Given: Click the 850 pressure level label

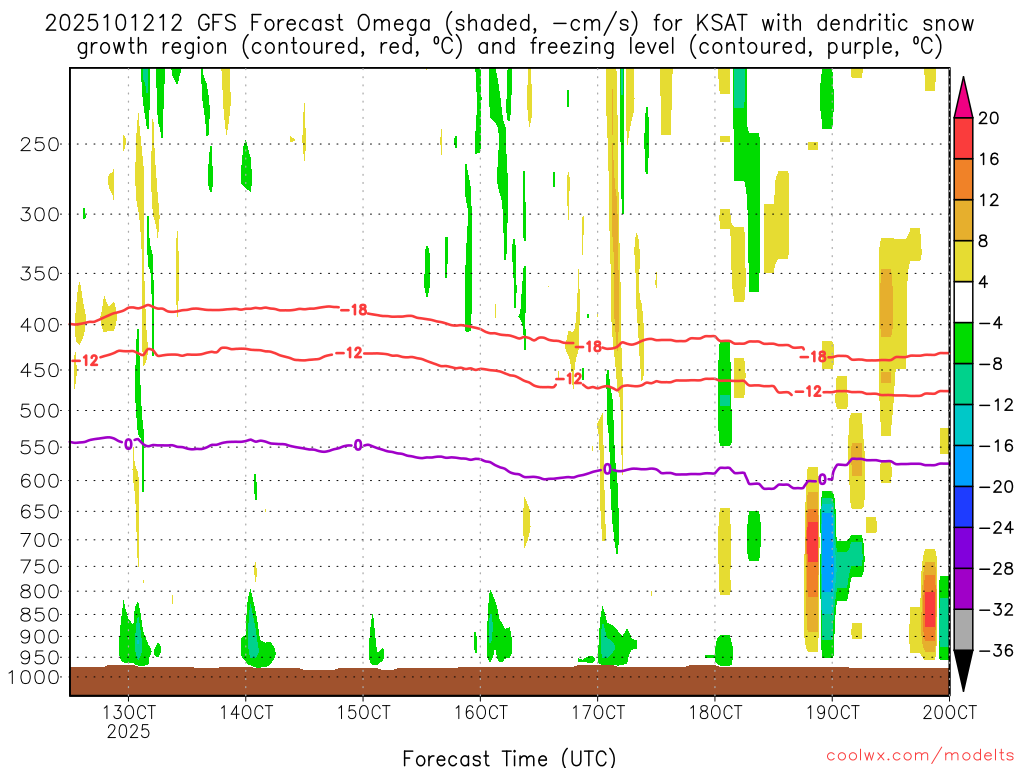Looking at the screenshot, I should [40, 615].
